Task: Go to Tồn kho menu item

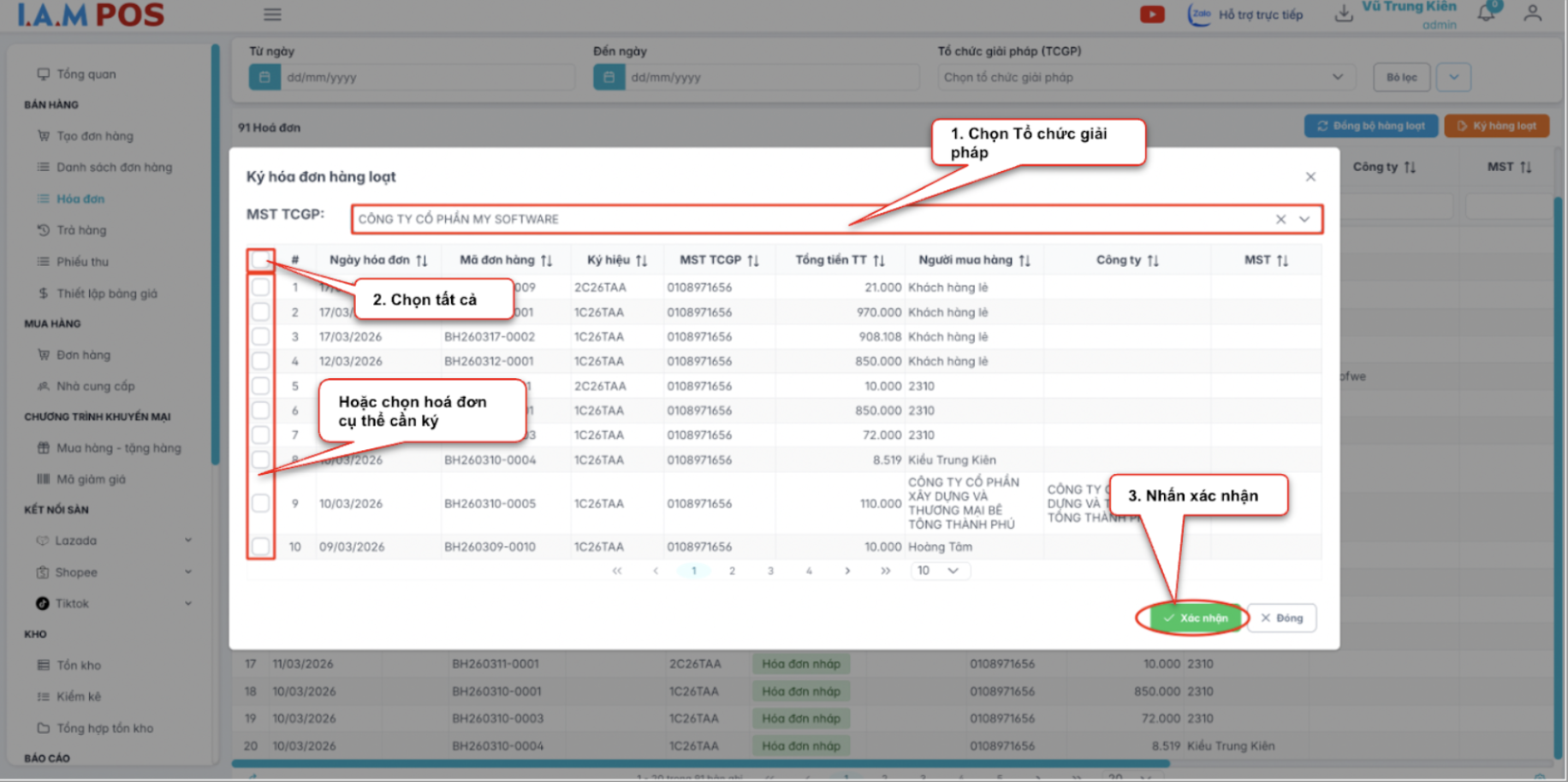Action: (79, 665)
